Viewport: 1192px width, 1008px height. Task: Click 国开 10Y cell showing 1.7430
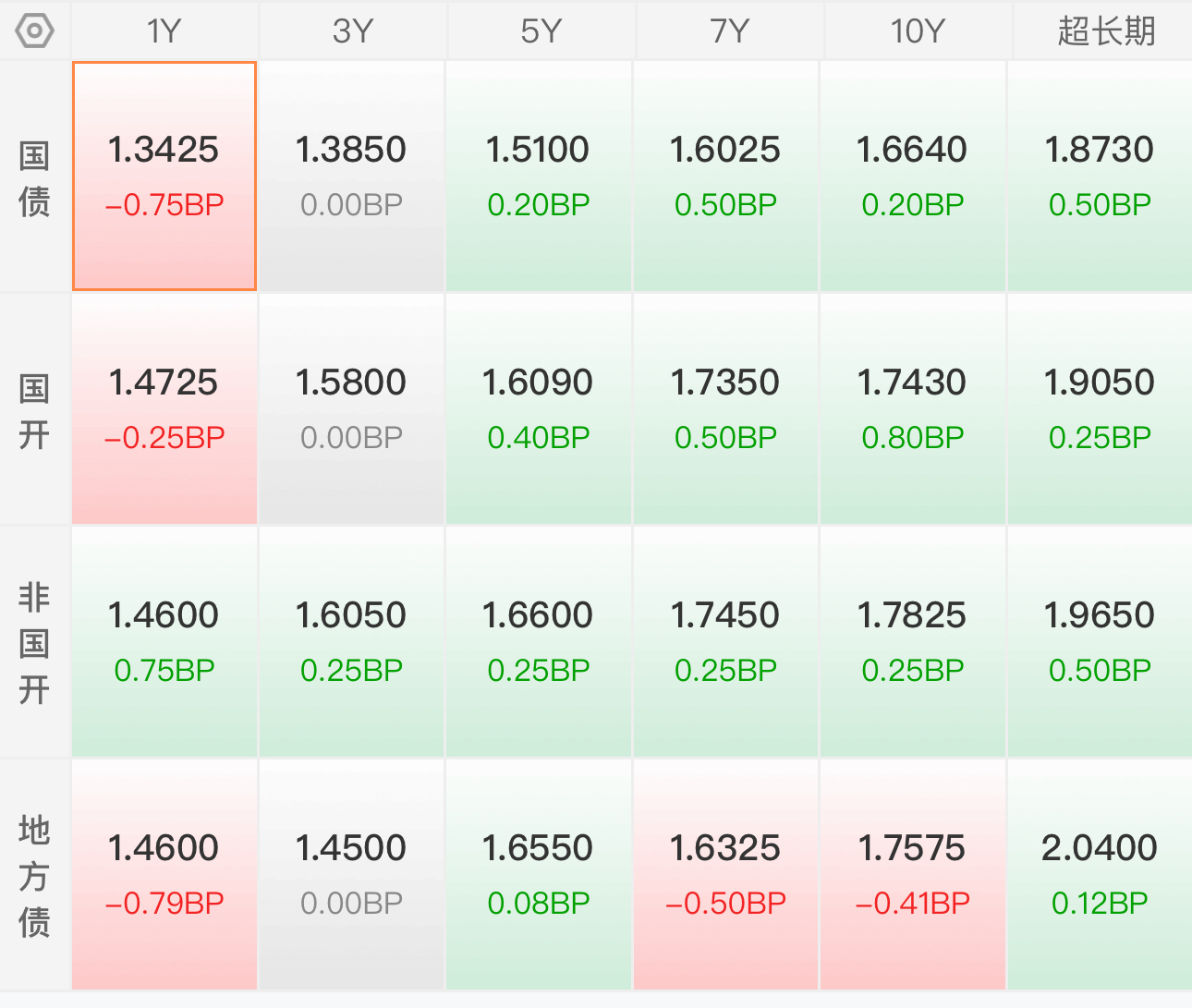click(x=912, y=409)
